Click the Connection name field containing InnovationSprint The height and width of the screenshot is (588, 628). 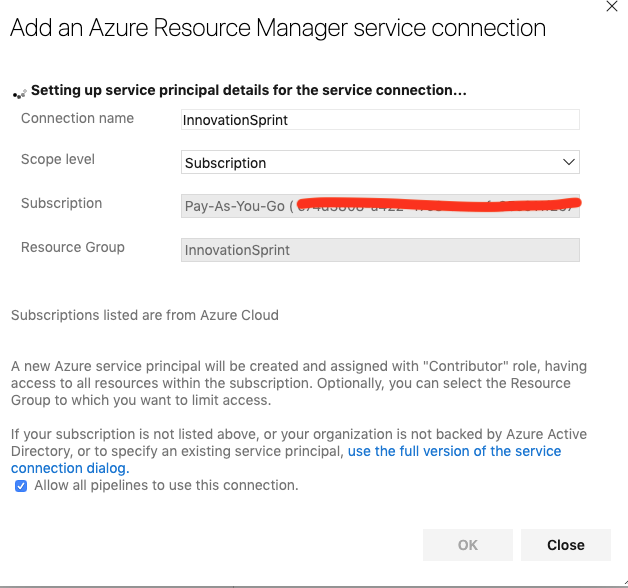tap(380, 119)
